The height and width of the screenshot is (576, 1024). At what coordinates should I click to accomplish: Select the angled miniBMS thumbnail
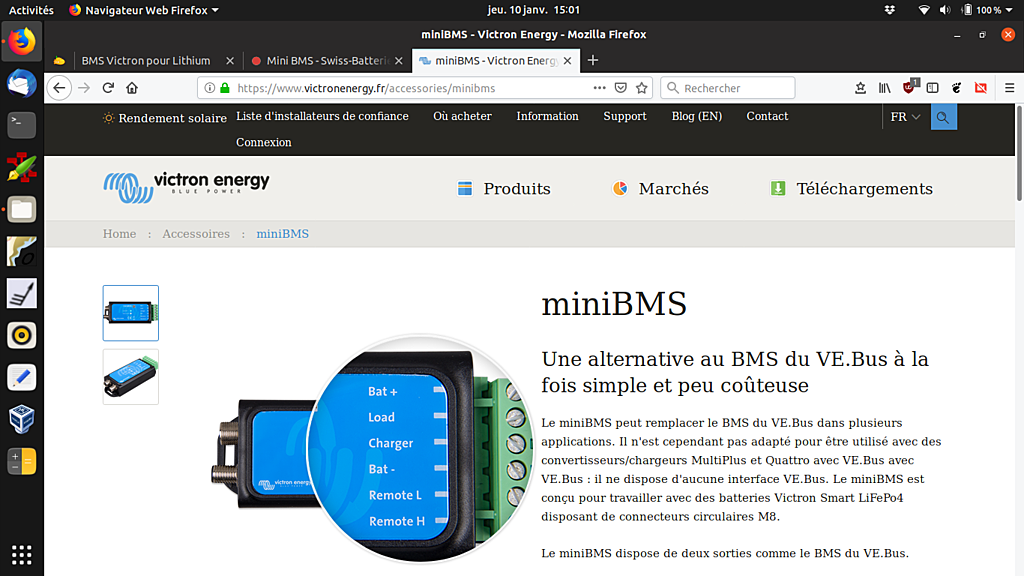(x=131, y=377)
